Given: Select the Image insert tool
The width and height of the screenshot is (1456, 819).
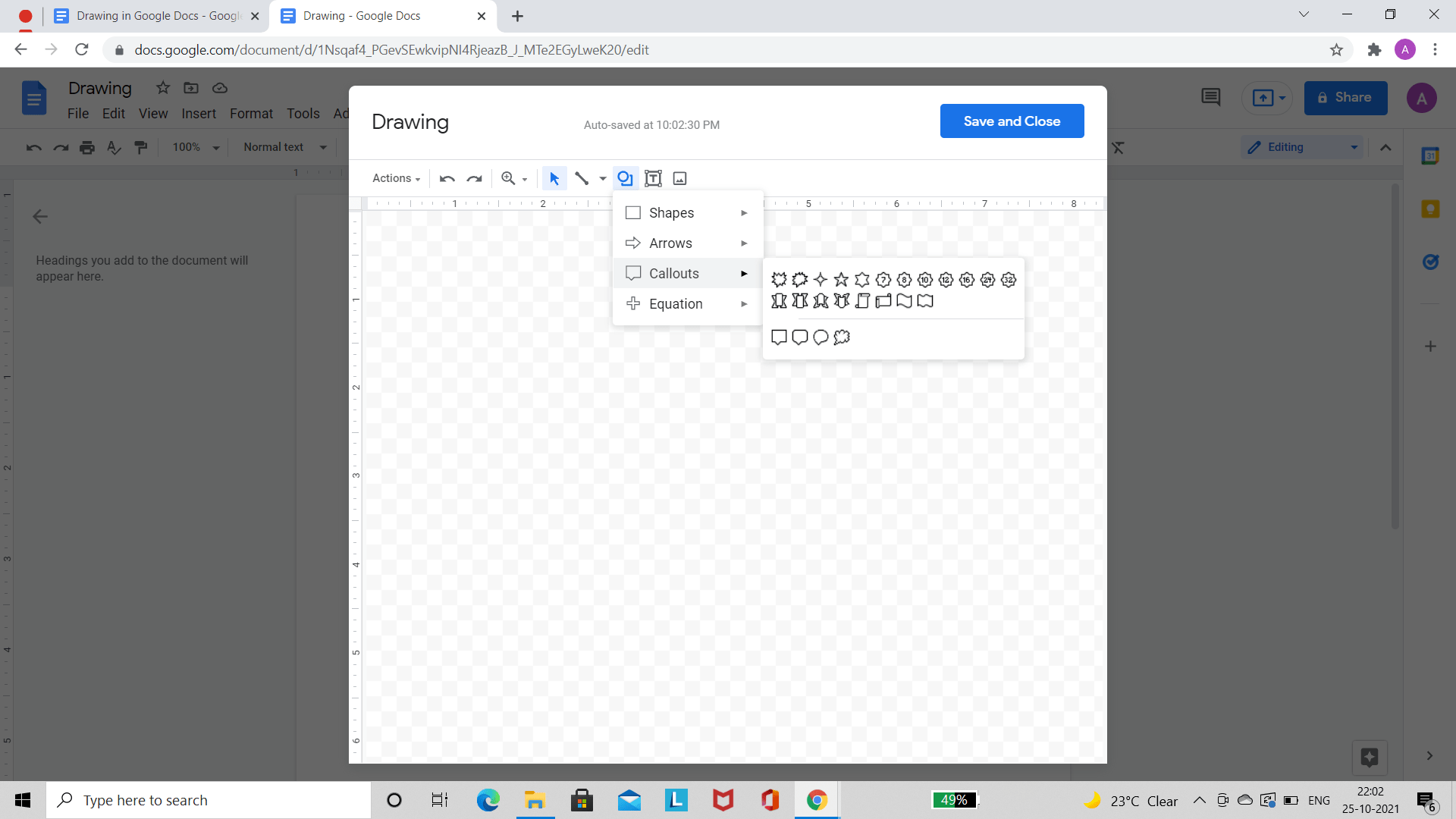Looking at the screenshot, I should pyautogui.click(x=680, y=178).
